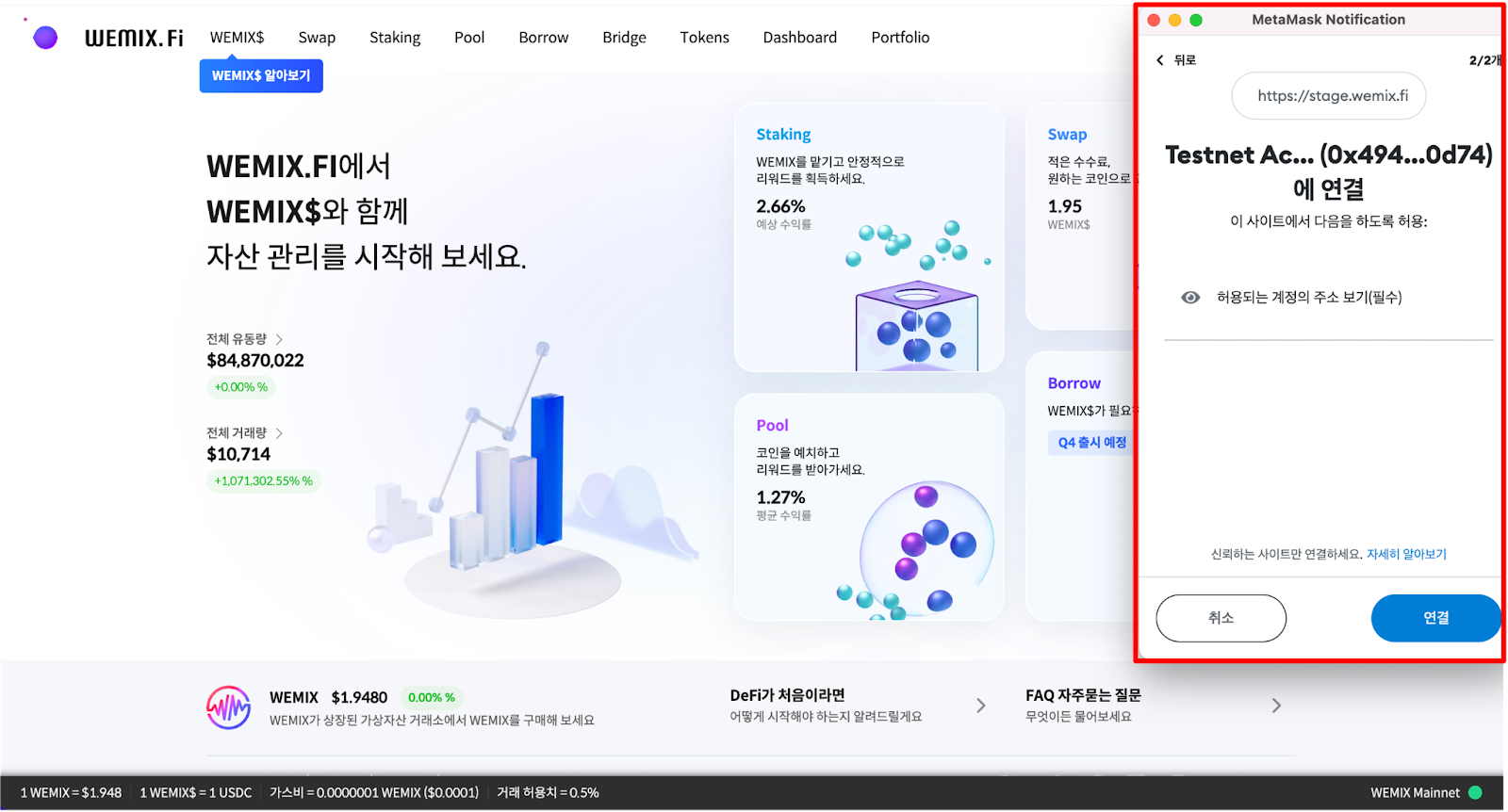Maximize the MetaMask window with green button

(x=1196, y=20)
